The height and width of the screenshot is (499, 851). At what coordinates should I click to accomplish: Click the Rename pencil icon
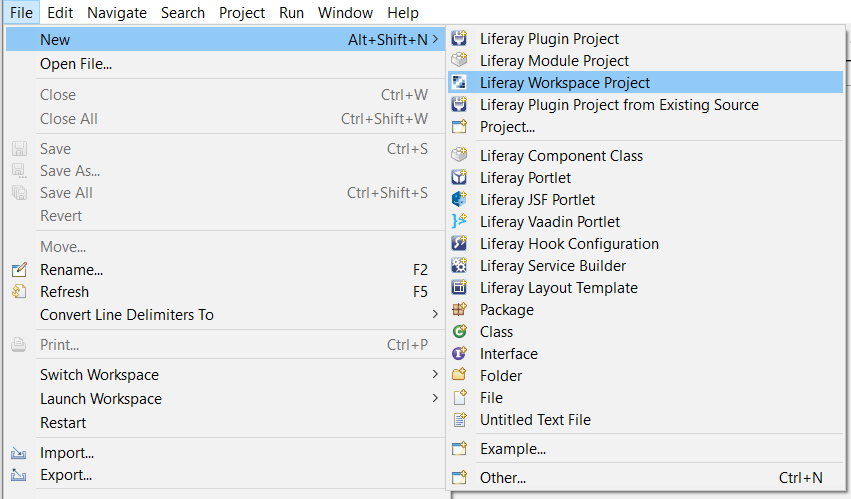click(19, 269)
